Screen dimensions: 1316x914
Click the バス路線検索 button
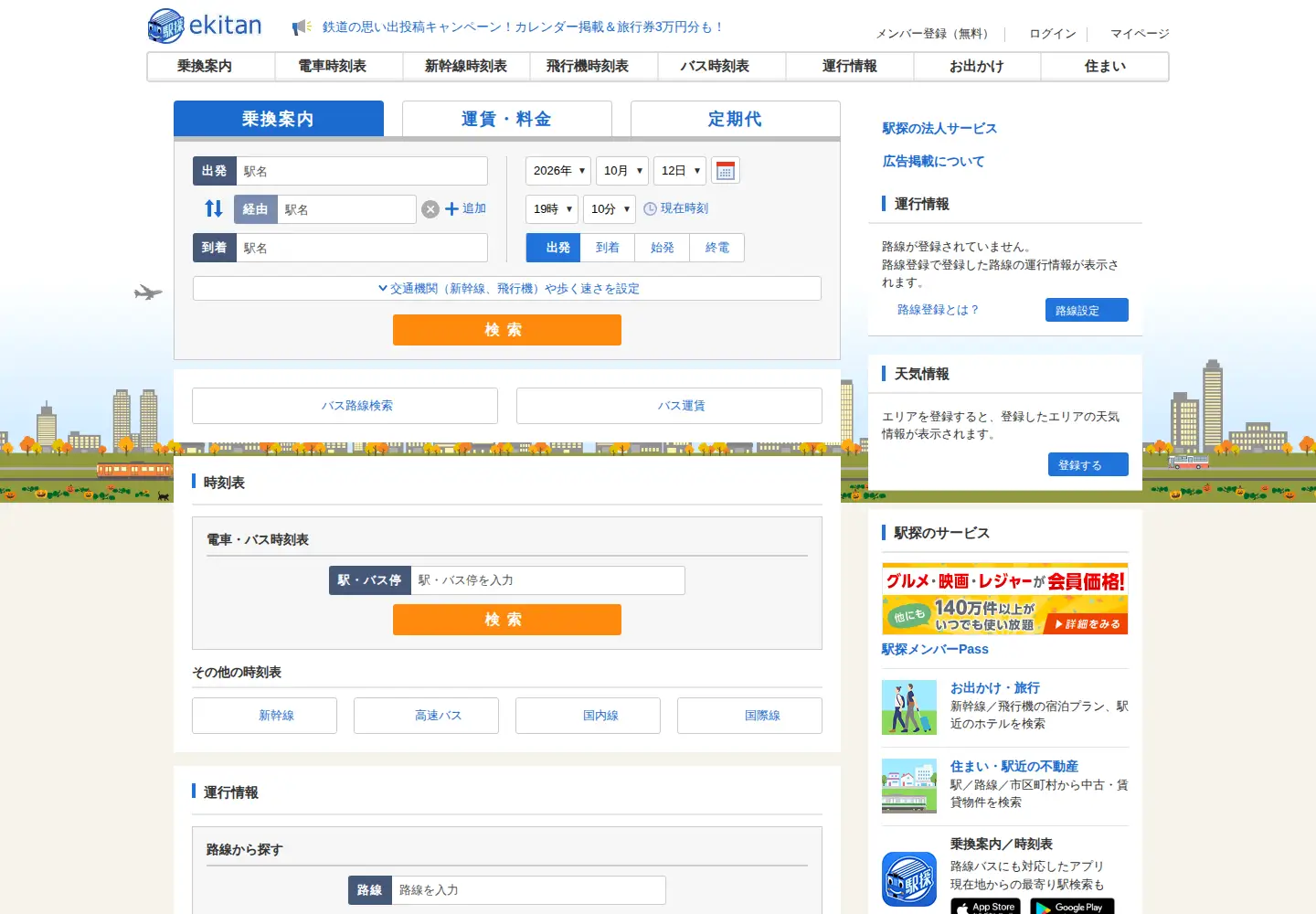[x=345, y=406]
